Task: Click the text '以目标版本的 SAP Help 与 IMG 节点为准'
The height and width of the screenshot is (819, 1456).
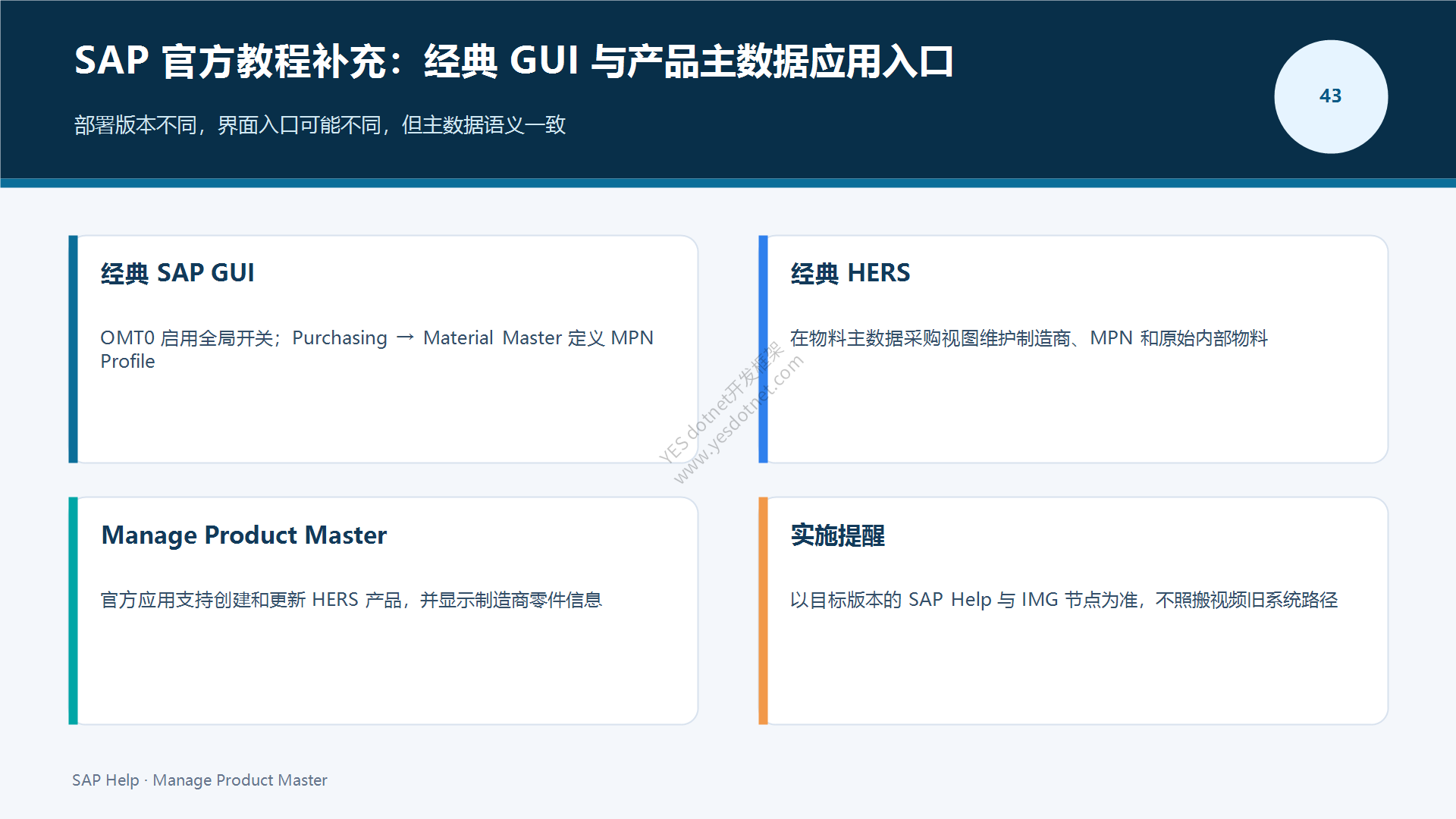Action: (x=1064, y=600)
